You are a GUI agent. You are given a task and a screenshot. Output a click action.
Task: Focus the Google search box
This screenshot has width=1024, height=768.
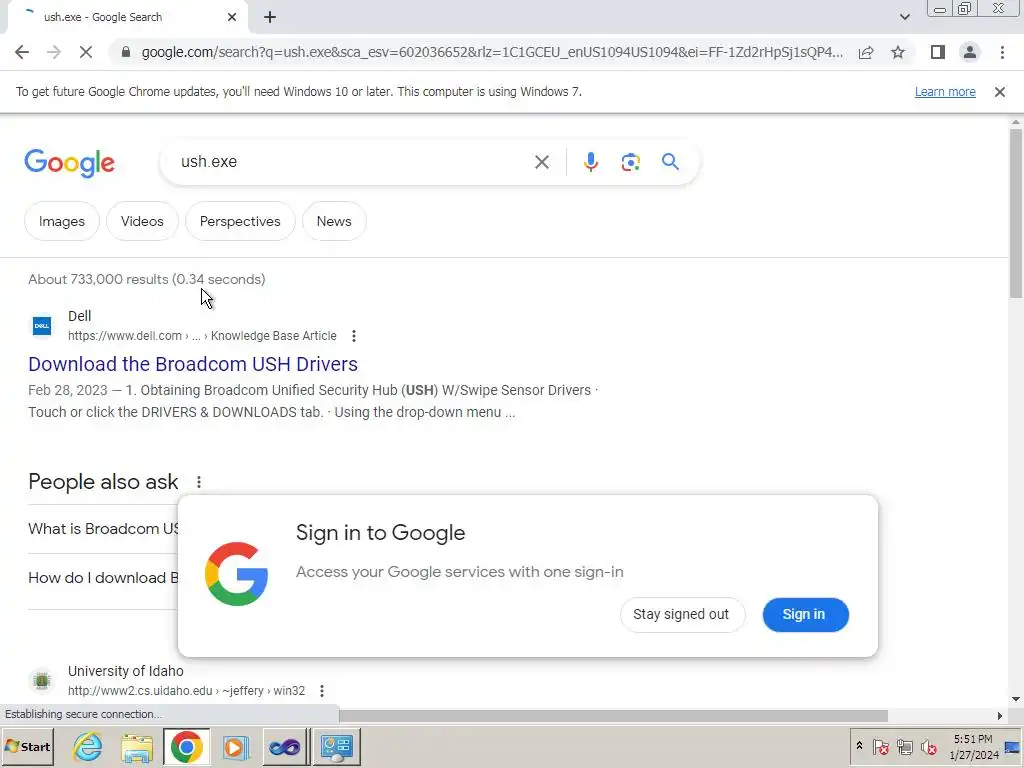tap(353, 162)
